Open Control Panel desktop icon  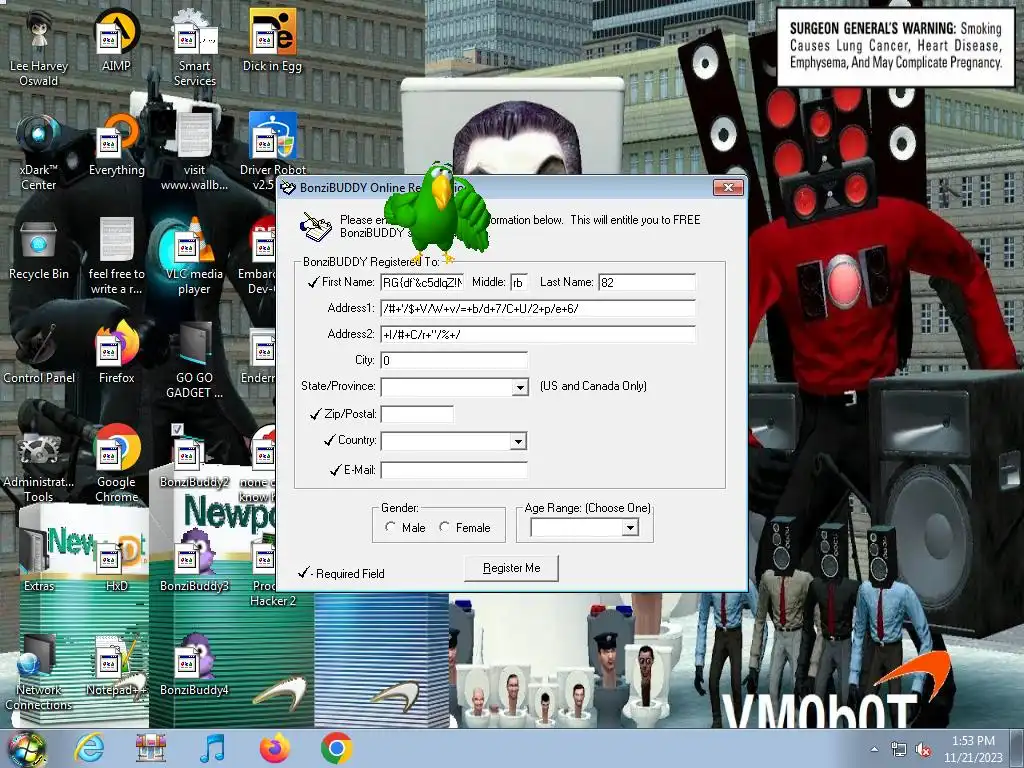[x=38, y=353]
